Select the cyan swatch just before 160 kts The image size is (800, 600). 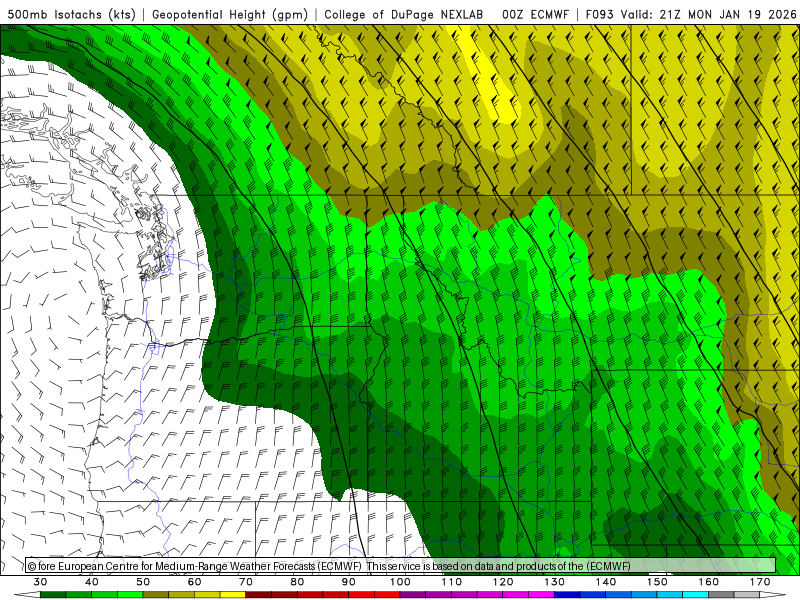695,595
